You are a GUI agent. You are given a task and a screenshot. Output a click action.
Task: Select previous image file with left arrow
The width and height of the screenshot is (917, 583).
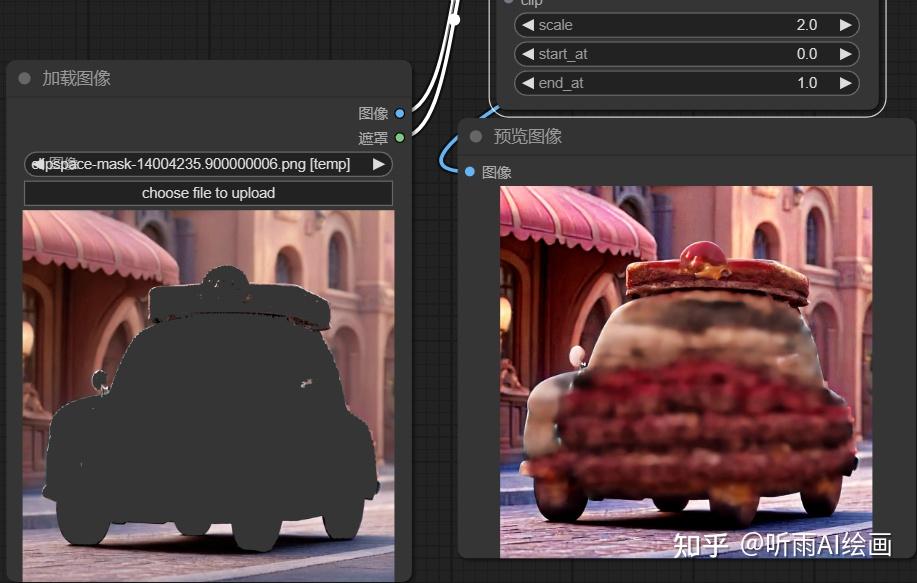37,164
